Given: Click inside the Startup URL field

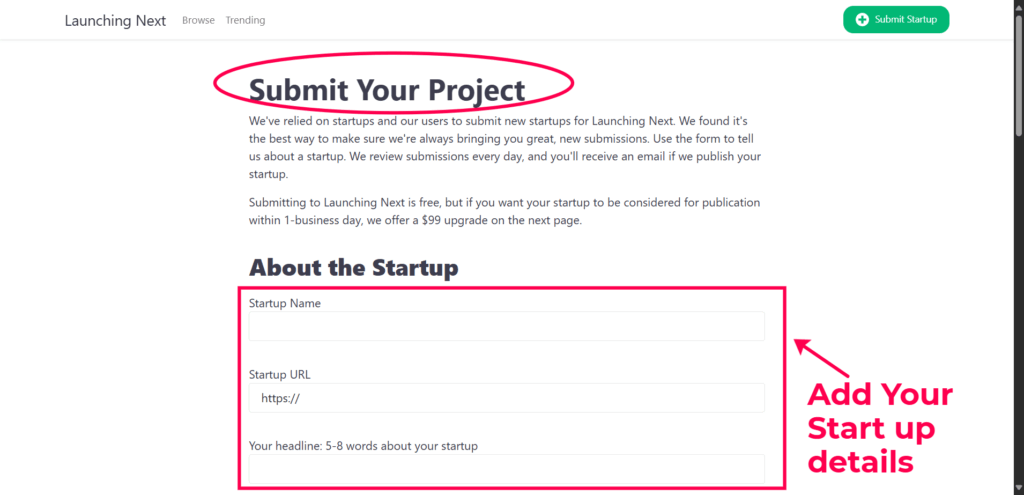Looking at the screenshot, I should [x=506, y=398].
